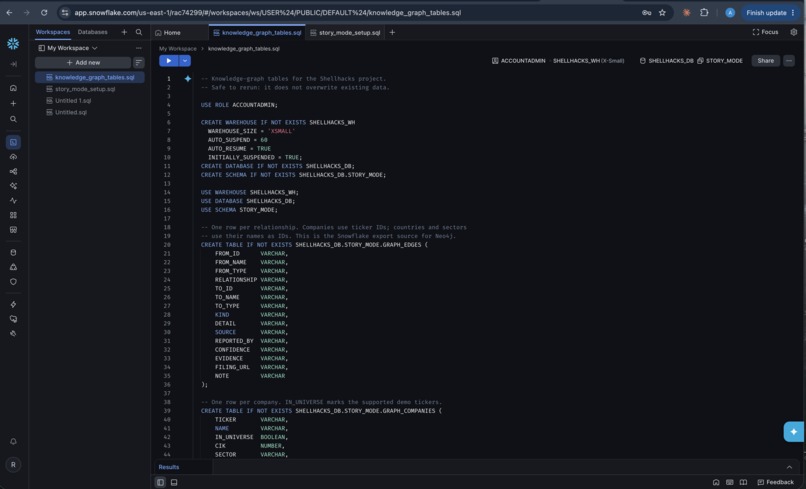Select the highlighted Projects workspace icon in sidebar
Viewport: 806px width, 489px height.
click(x=13, y=142)
